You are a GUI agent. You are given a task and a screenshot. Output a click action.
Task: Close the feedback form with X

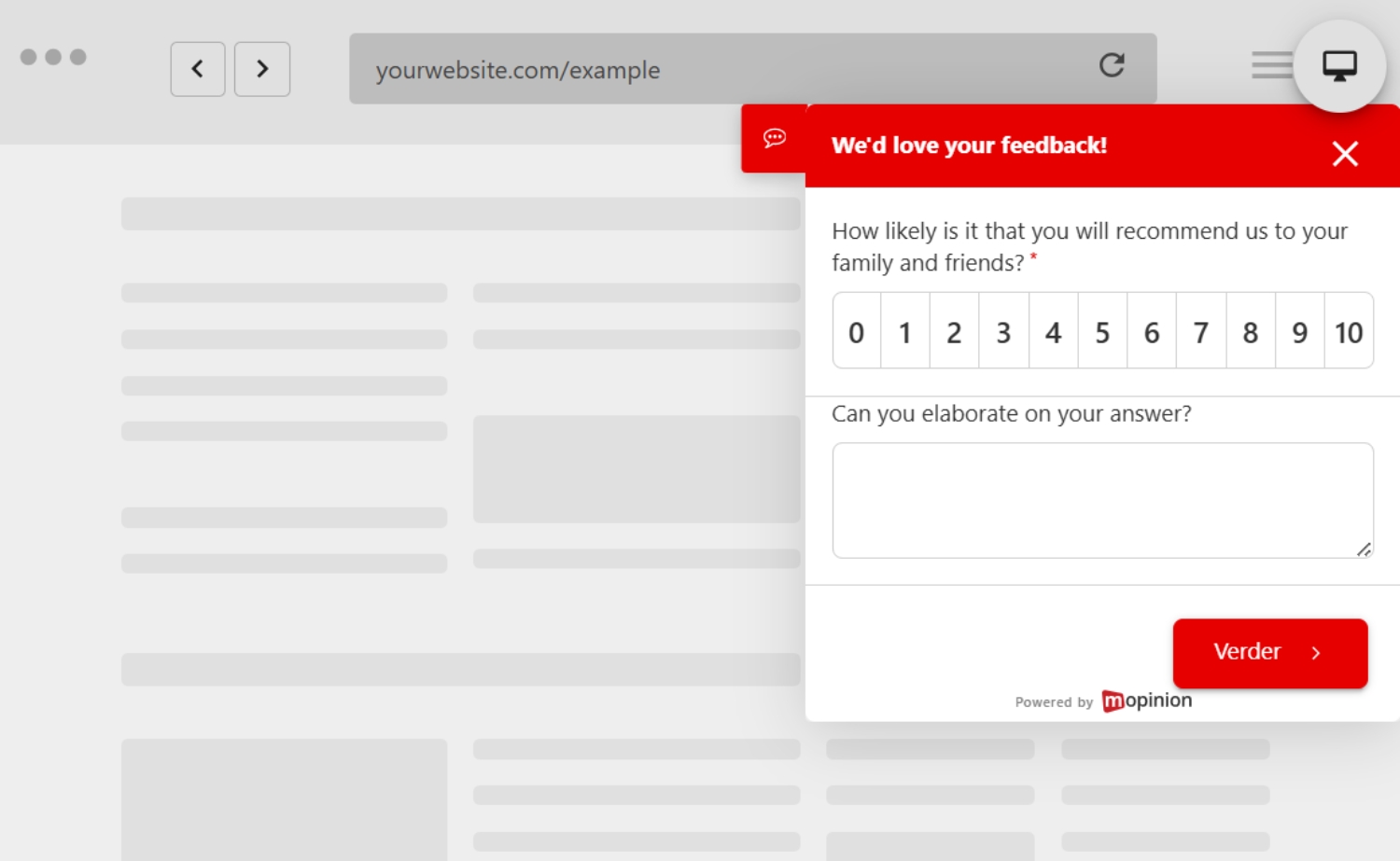pyautogui.click(x=1344, y=154)
